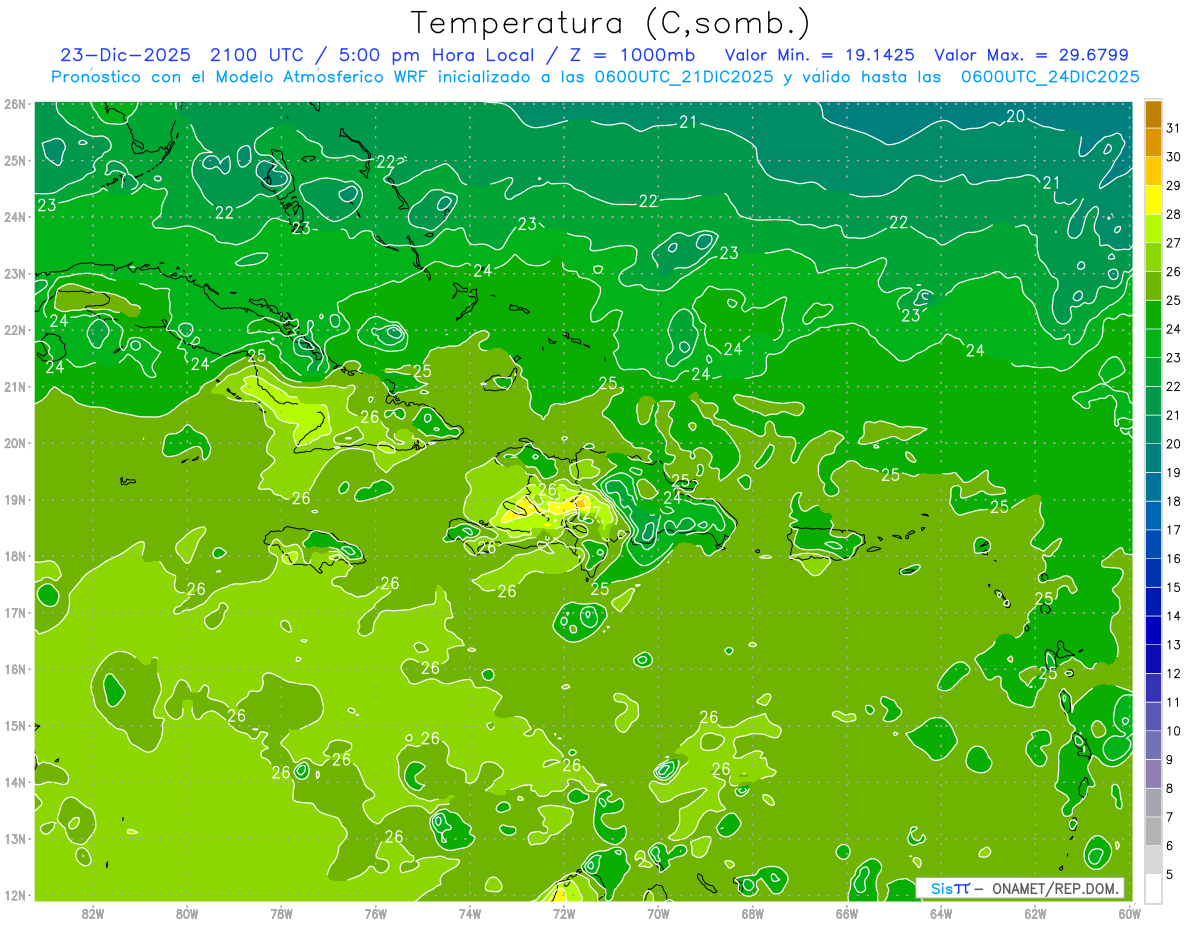1200x927 pixels.
Task: Click the longitude axis label "60W"
Action: [x=1128, y=913]
